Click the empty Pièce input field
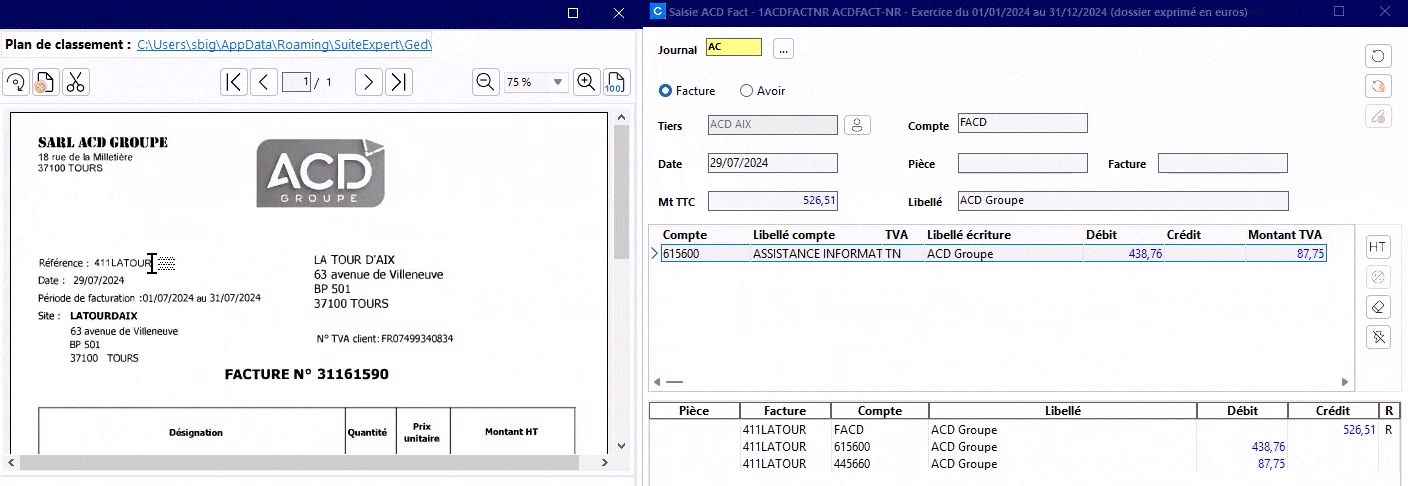The image size is (1408, 486). click(x=1022, y=163)
